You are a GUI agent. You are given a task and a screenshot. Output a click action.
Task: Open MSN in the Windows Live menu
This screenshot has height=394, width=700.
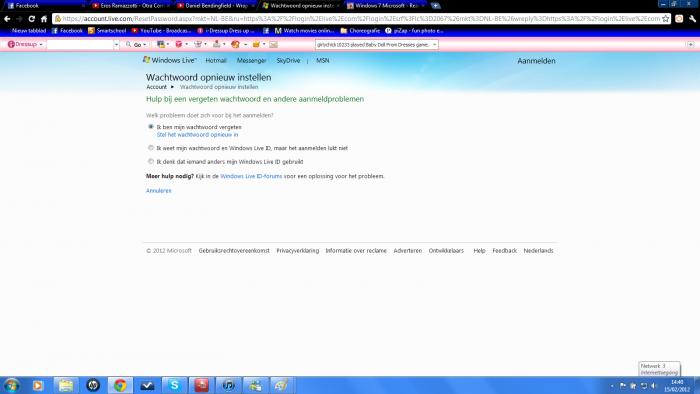click(323, 60)
